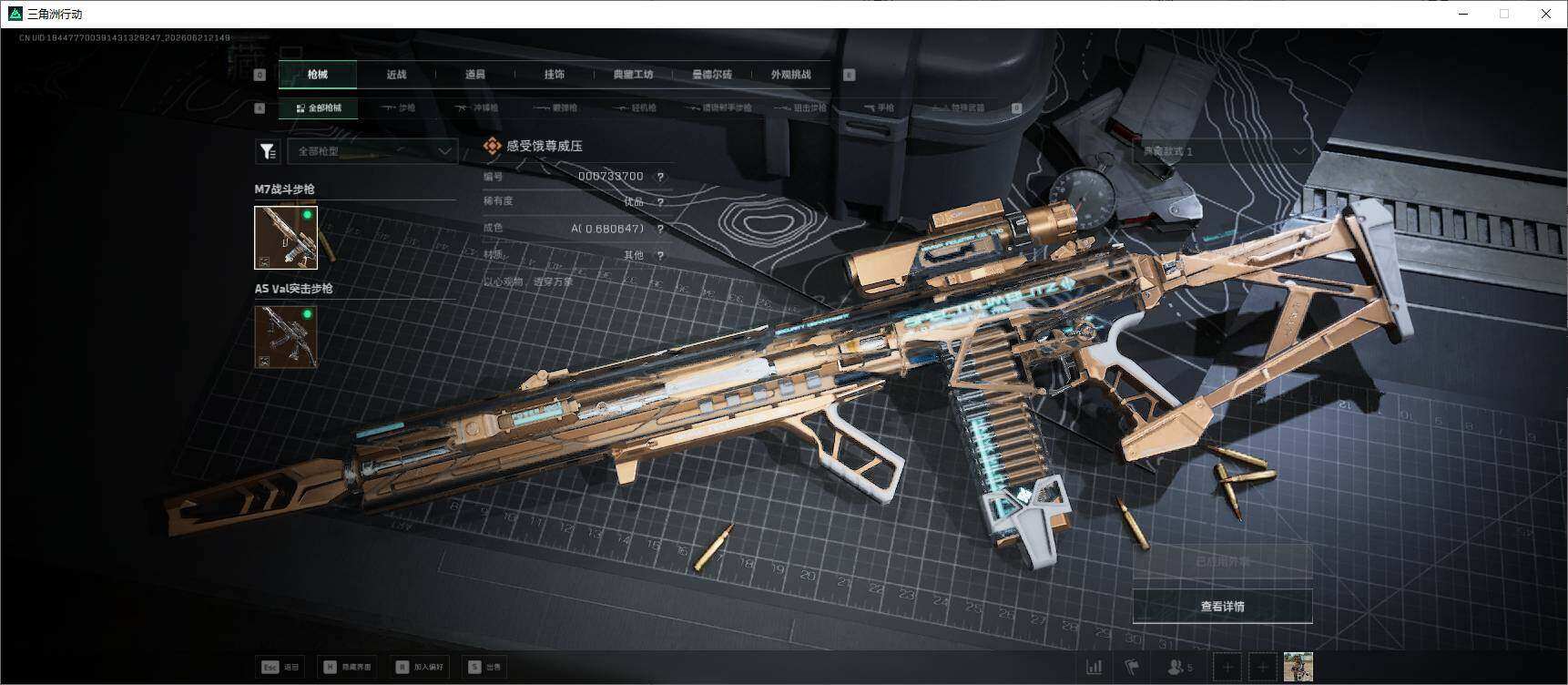Click the 查看详情 view details button
The width and height of the screenshot is (1568, 685).
point(1222,607)
